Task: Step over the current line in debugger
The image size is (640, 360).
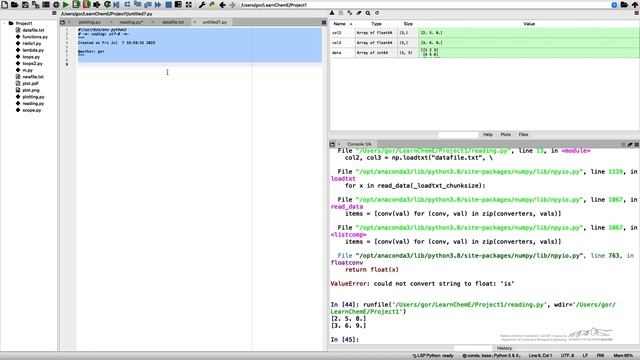Action: pos(127,4)
